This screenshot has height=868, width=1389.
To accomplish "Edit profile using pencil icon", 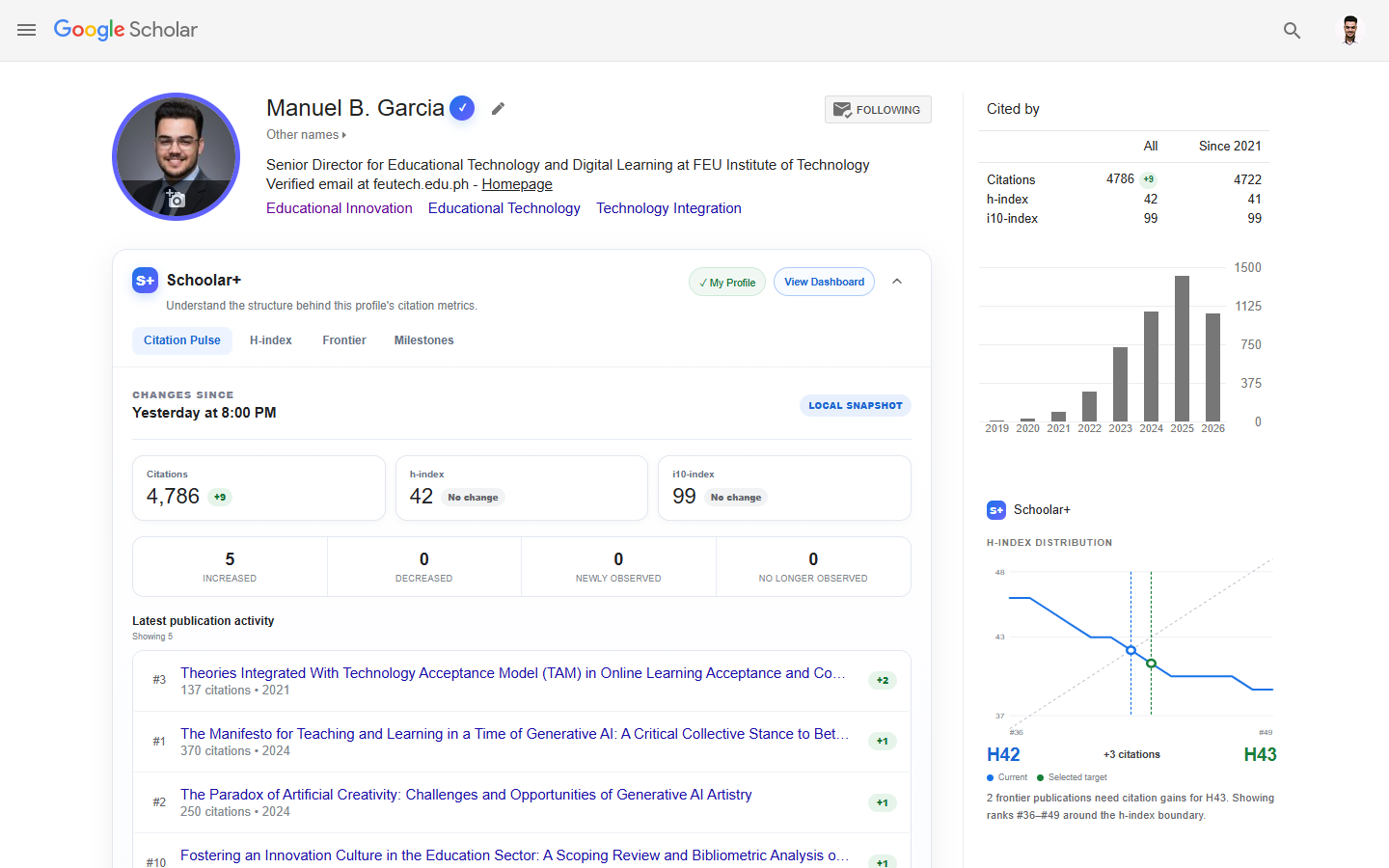I will [498, 109].
